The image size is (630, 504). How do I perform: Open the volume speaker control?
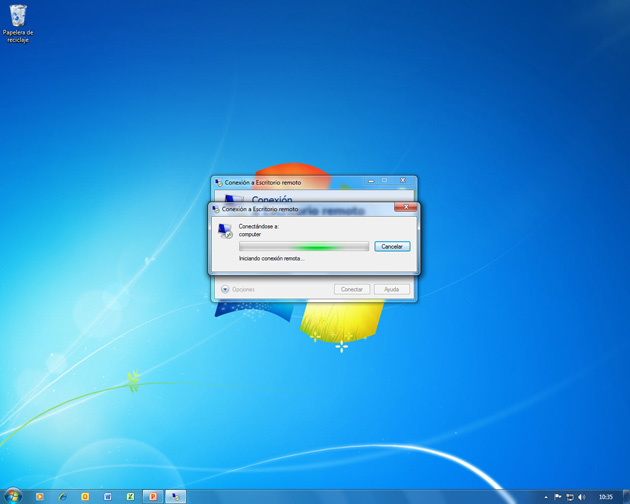click(x=582, y=497)
